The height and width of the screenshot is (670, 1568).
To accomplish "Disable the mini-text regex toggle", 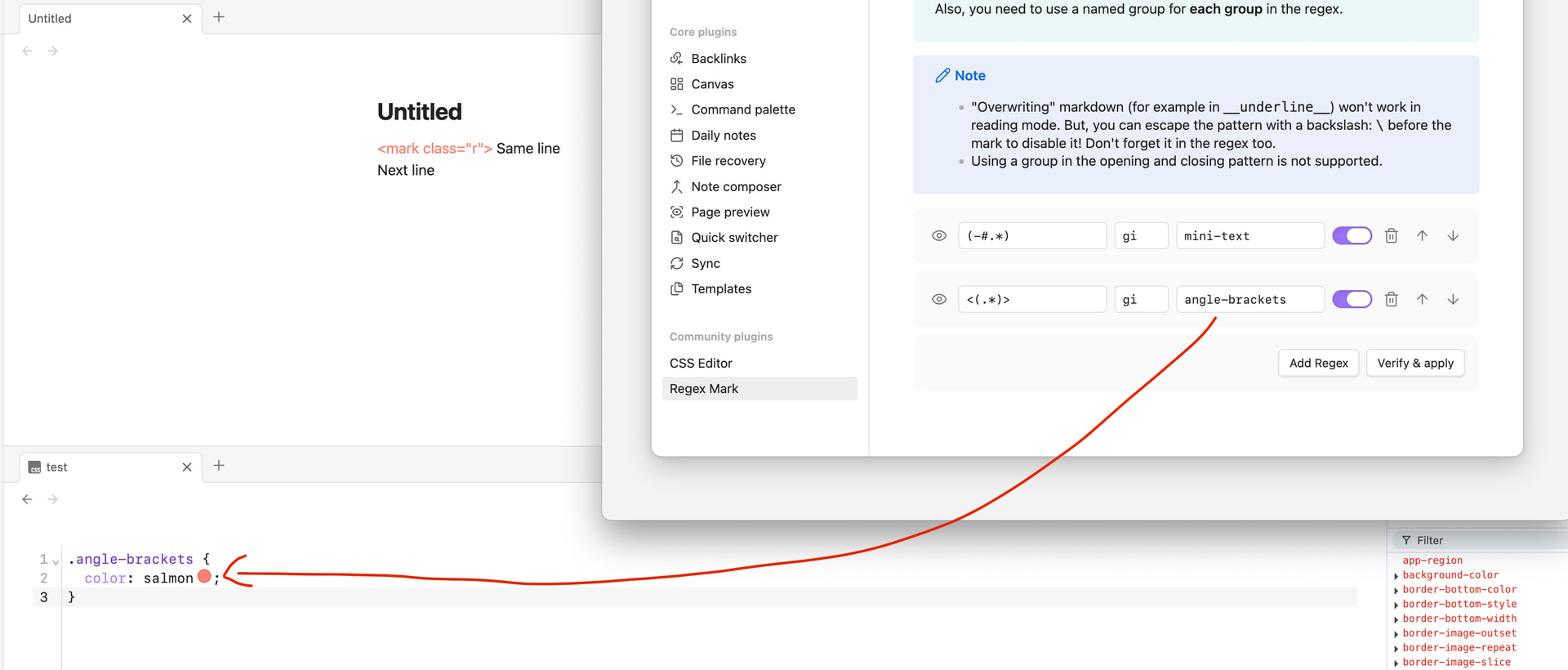I will [1352, 236].
